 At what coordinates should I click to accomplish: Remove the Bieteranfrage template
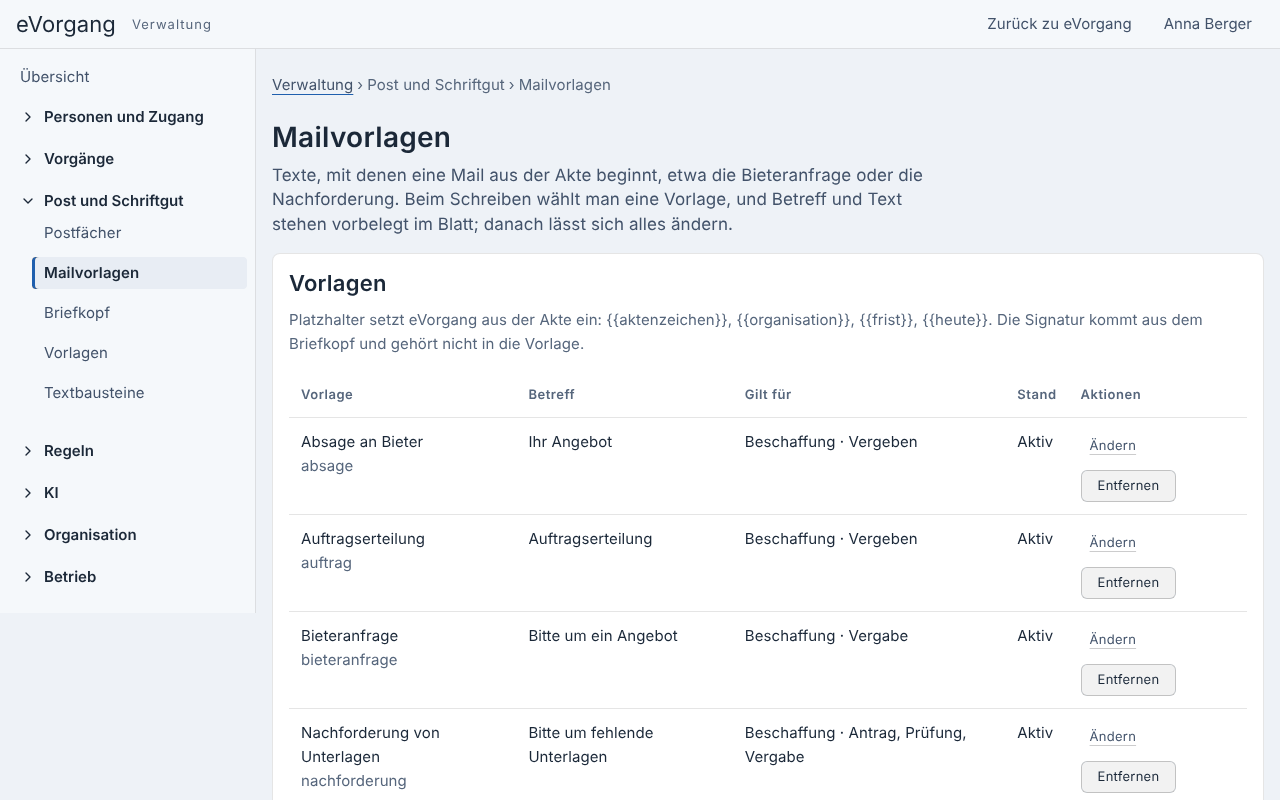coord(1128,680)
